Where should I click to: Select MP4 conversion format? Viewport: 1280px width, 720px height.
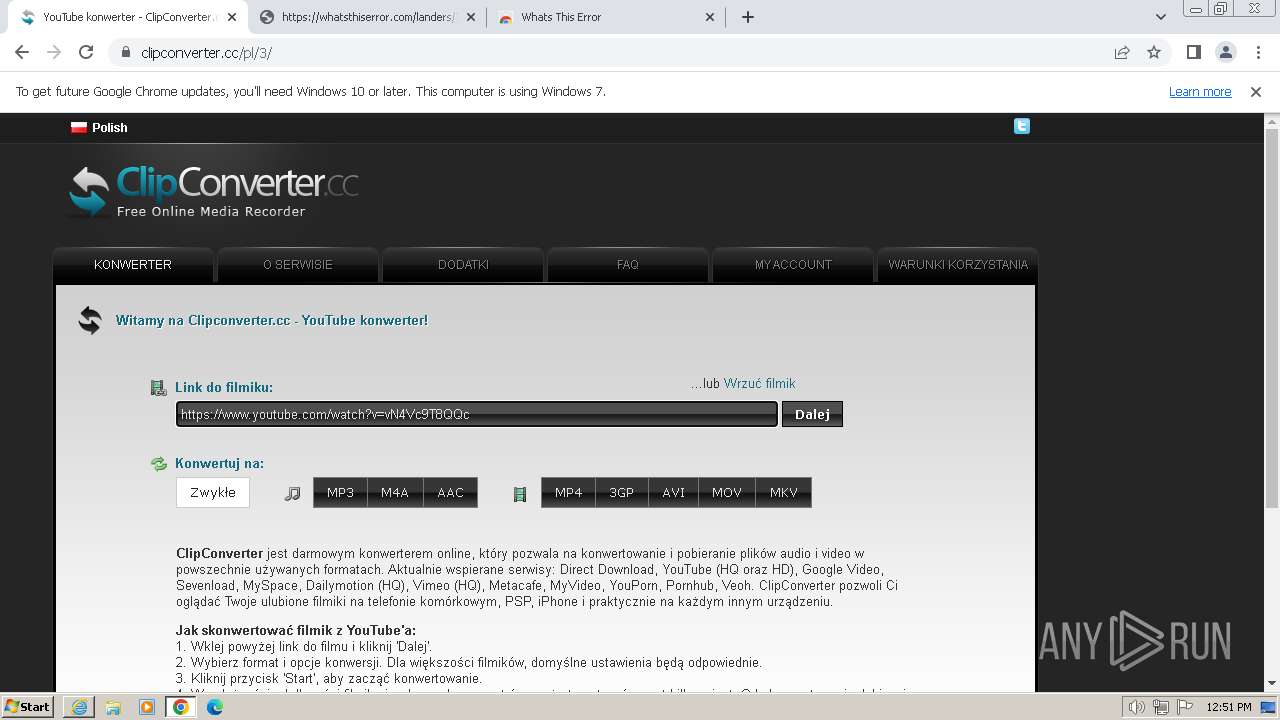coord(568,492)
